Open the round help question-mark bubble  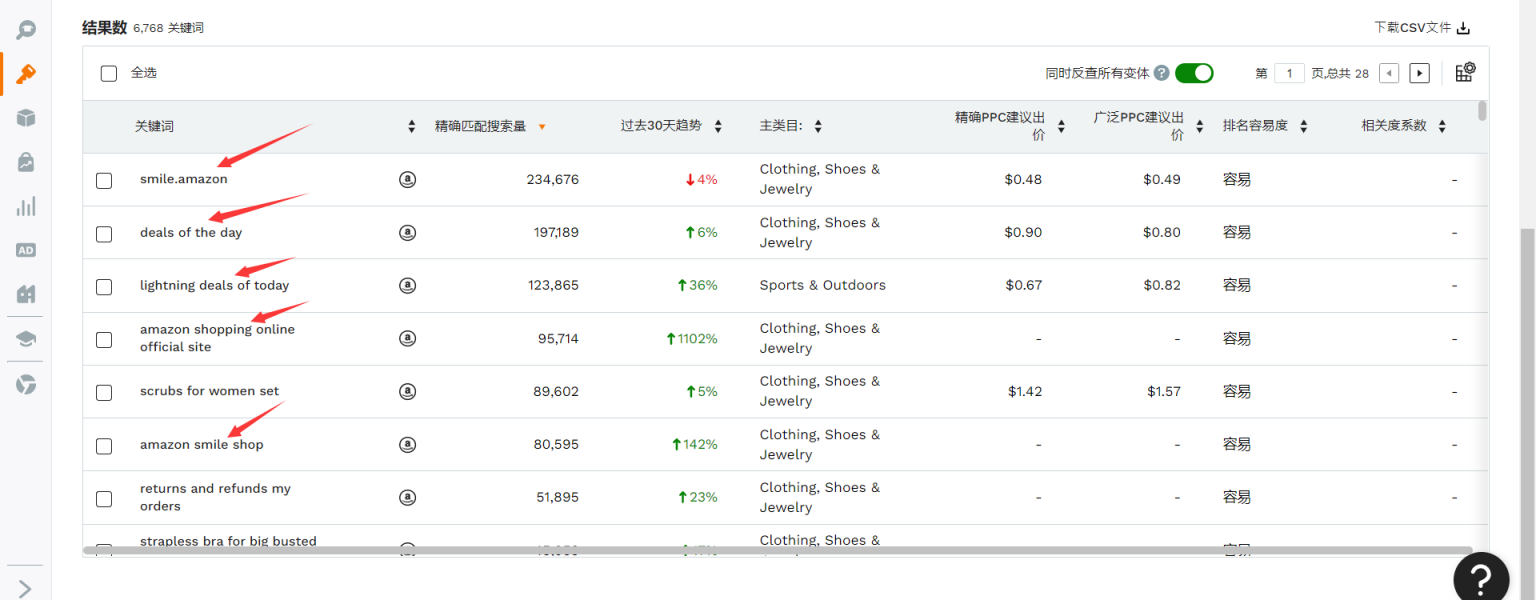click(x=1481, y=579)
